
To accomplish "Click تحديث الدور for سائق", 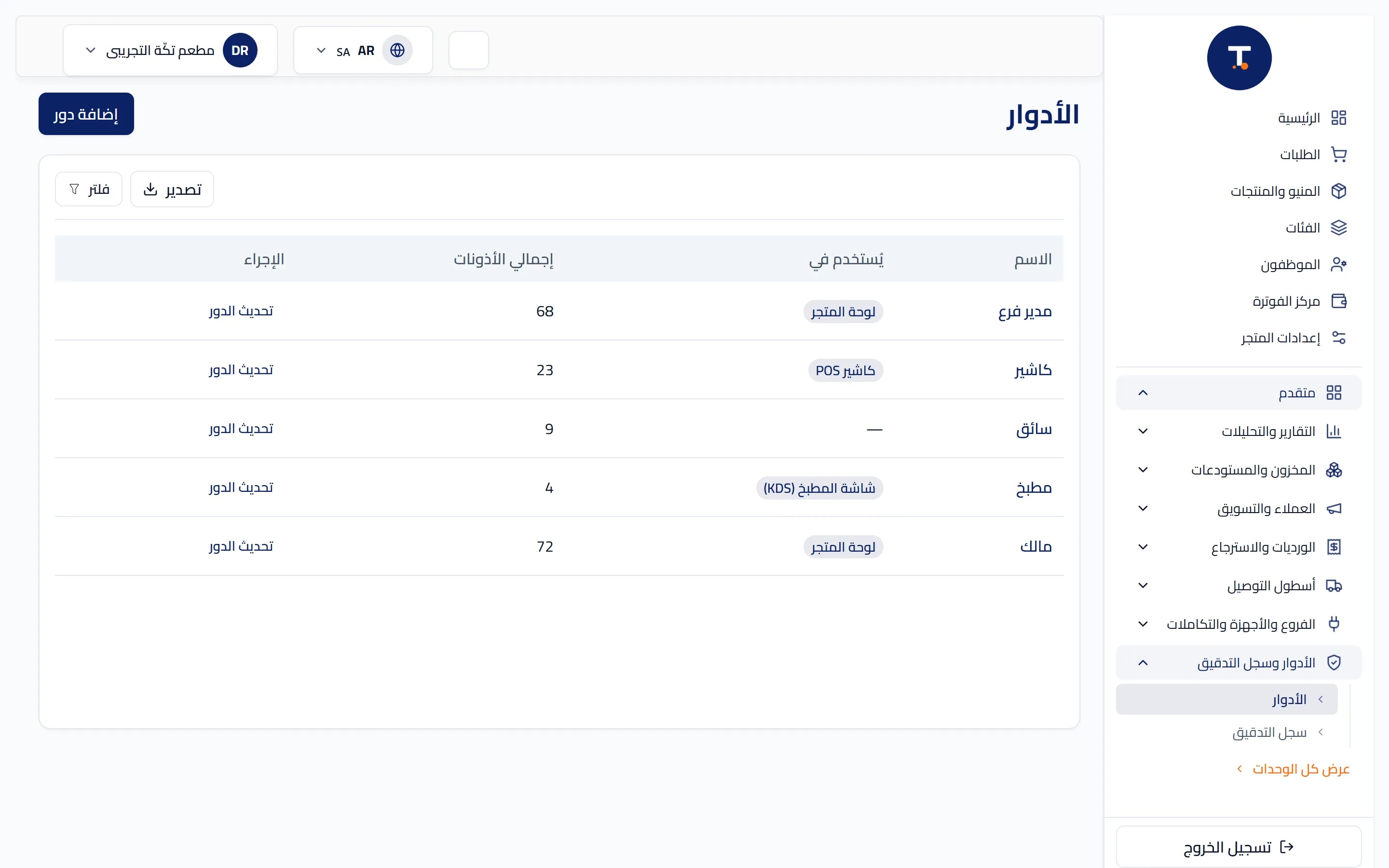I will pyautogui.click(x=241, y=429).
